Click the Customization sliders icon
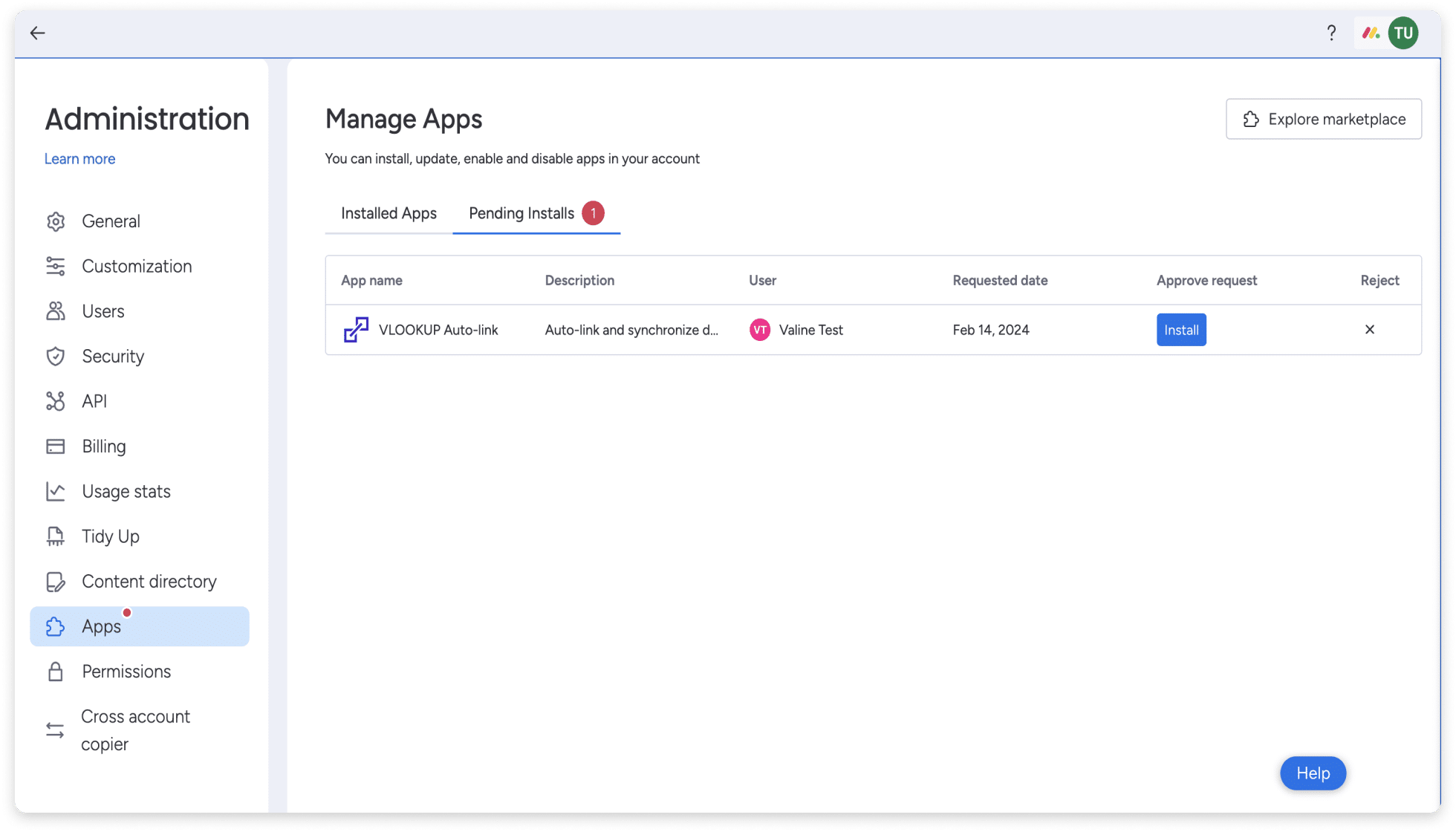The image size is (1456, 832). pos(56,266)
